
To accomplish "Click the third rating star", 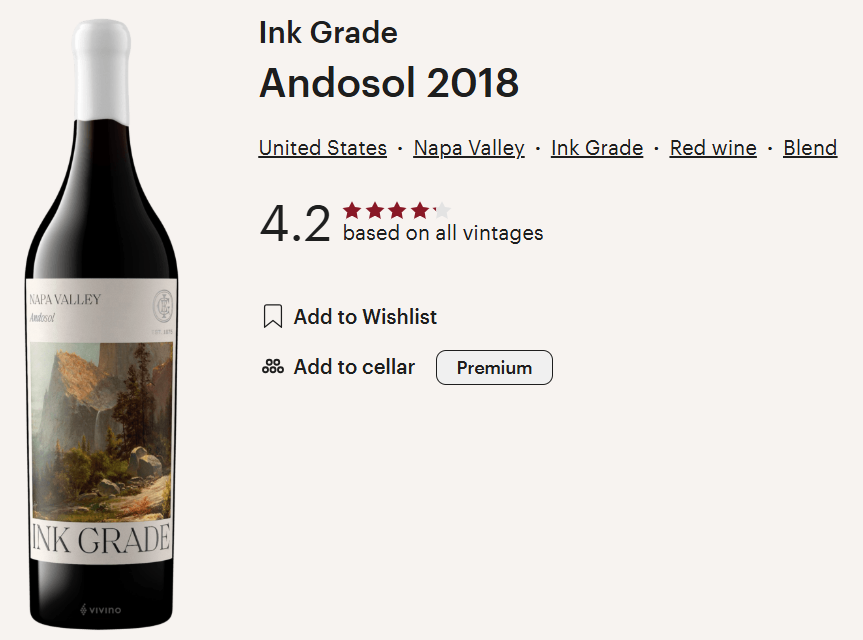I will point(396,210).
